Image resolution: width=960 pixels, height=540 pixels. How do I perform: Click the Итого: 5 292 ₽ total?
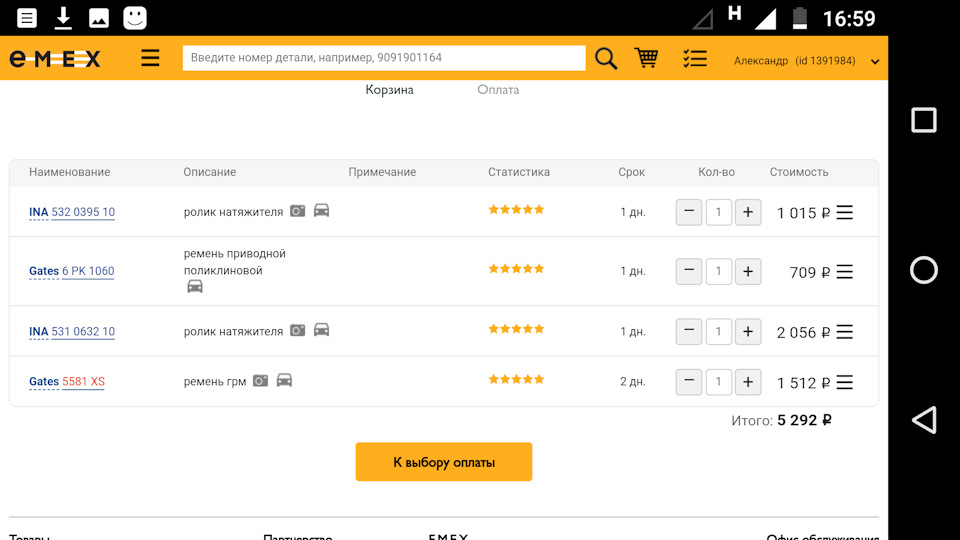click(x=781, y=421)
